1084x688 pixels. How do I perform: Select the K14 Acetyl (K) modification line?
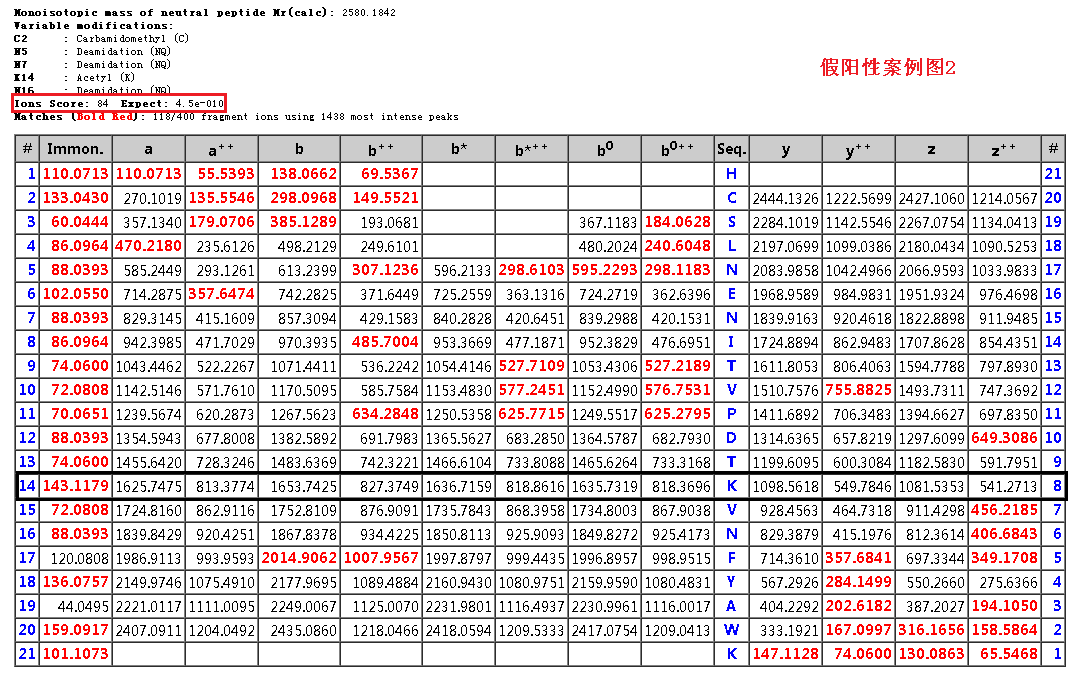click(x=105, y=77)
